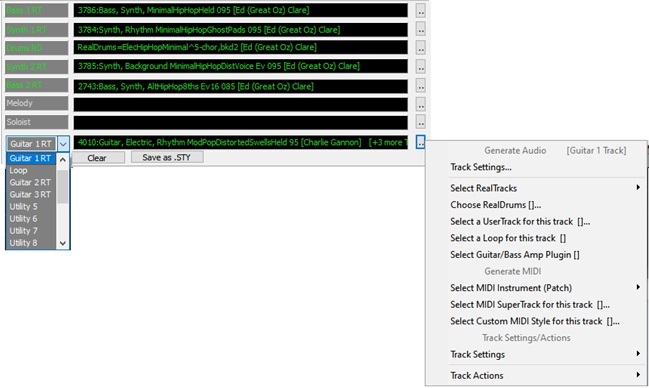Click the Melody track label button
Screen dimensions: 649x388
click(36, 104)
